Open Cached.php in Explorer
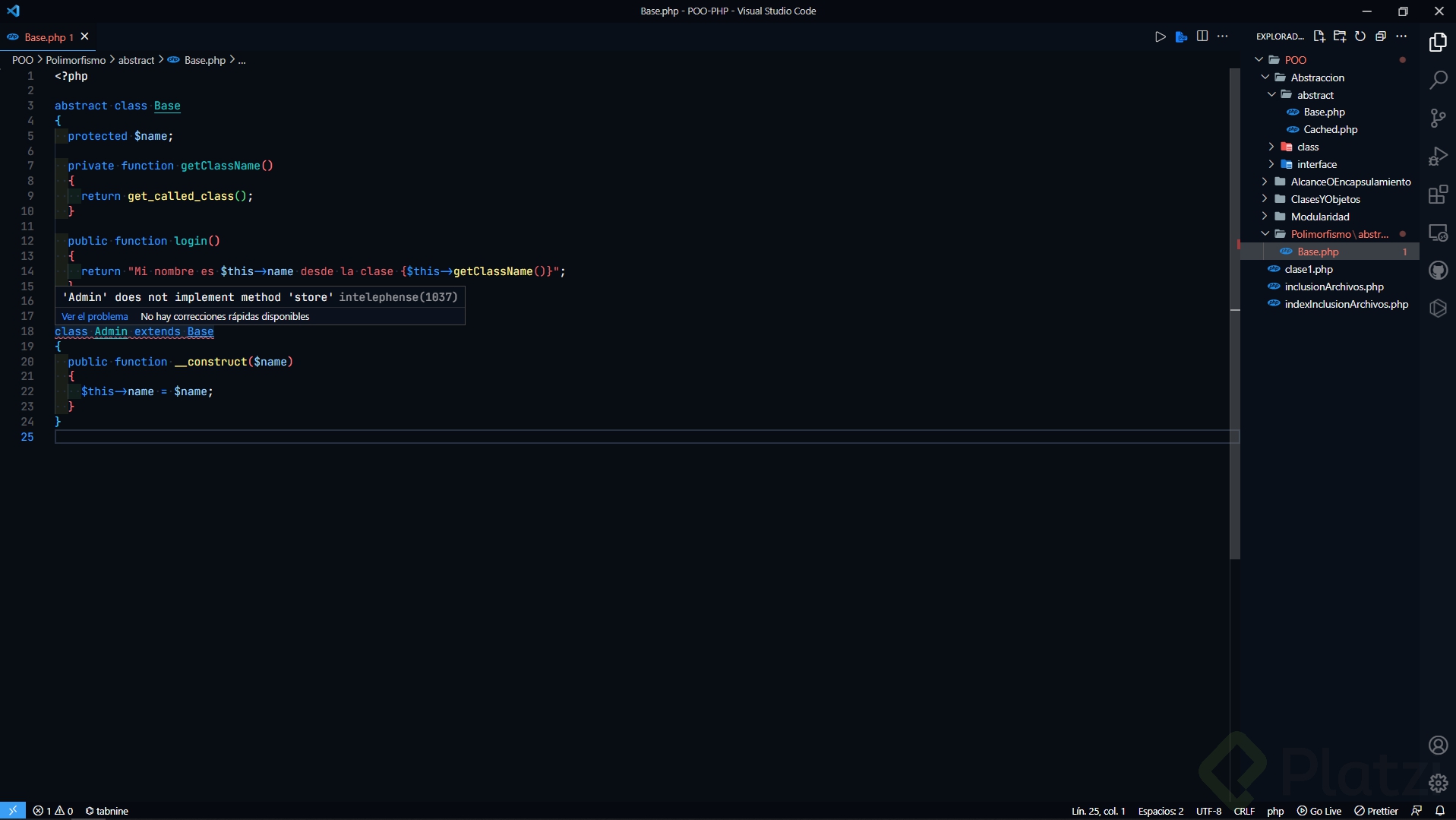1456x820 pixels. pyautogui.click(x=1330, y=129)
